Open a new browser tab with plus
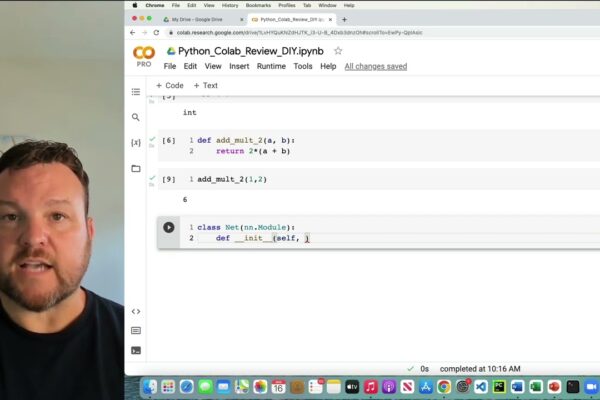The width and height of the screenshot is (600, 400). click(344, 20)
